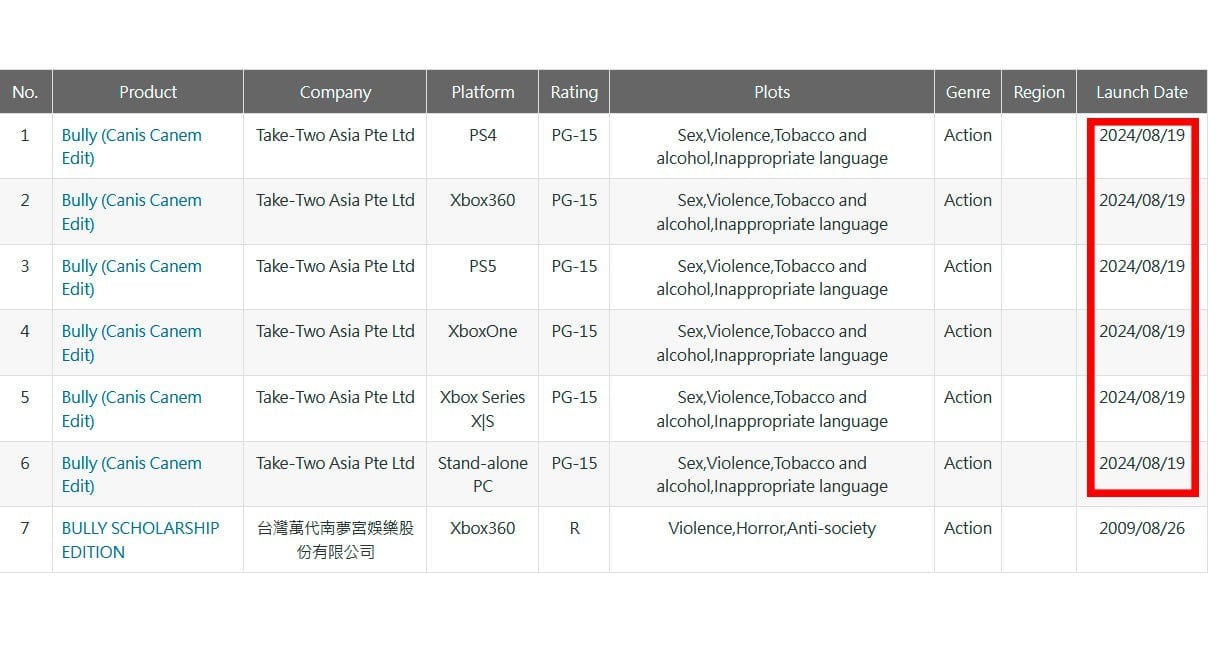The image size is (1228, 672).
Task: Select the Xbox Series X|S platform cell
Action: coord(483,409)
